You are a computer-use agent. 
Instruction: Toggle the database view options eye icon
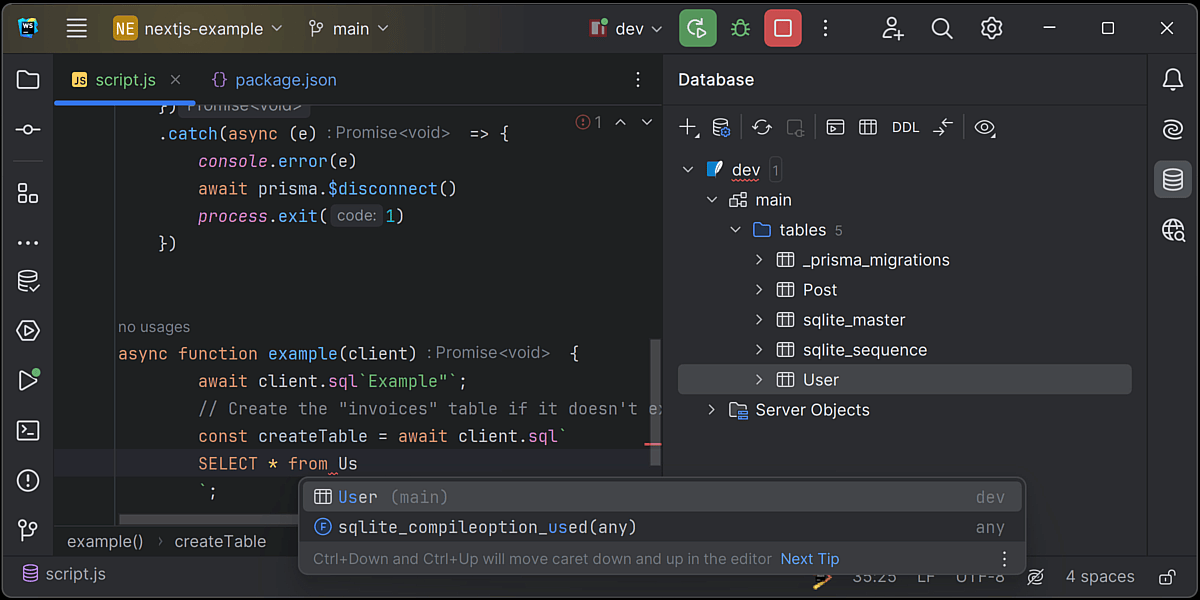[x=985, y=127]
